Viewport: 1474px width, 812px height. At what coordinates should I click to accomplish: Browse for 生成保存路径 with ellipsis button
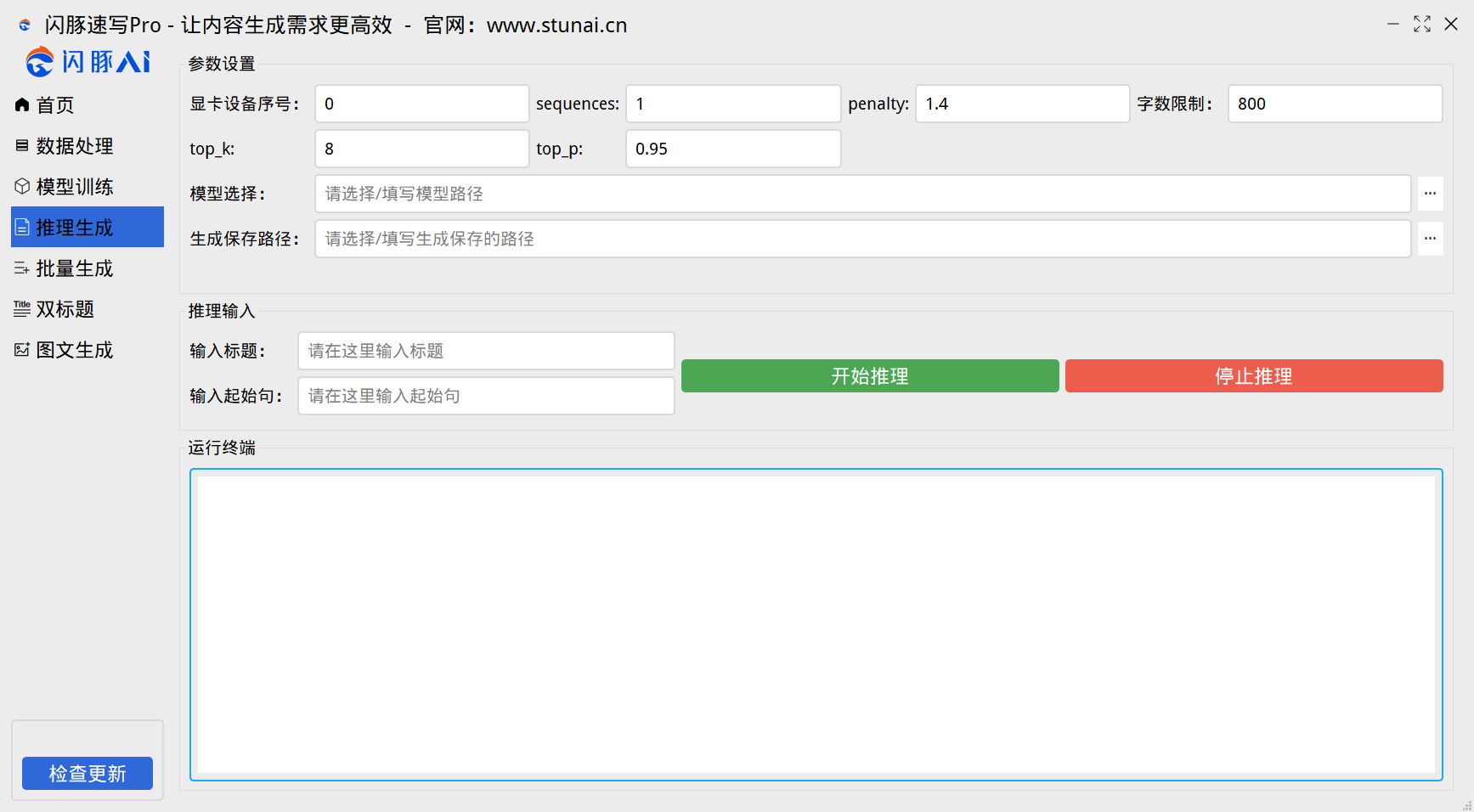(x=1430, y=239)
